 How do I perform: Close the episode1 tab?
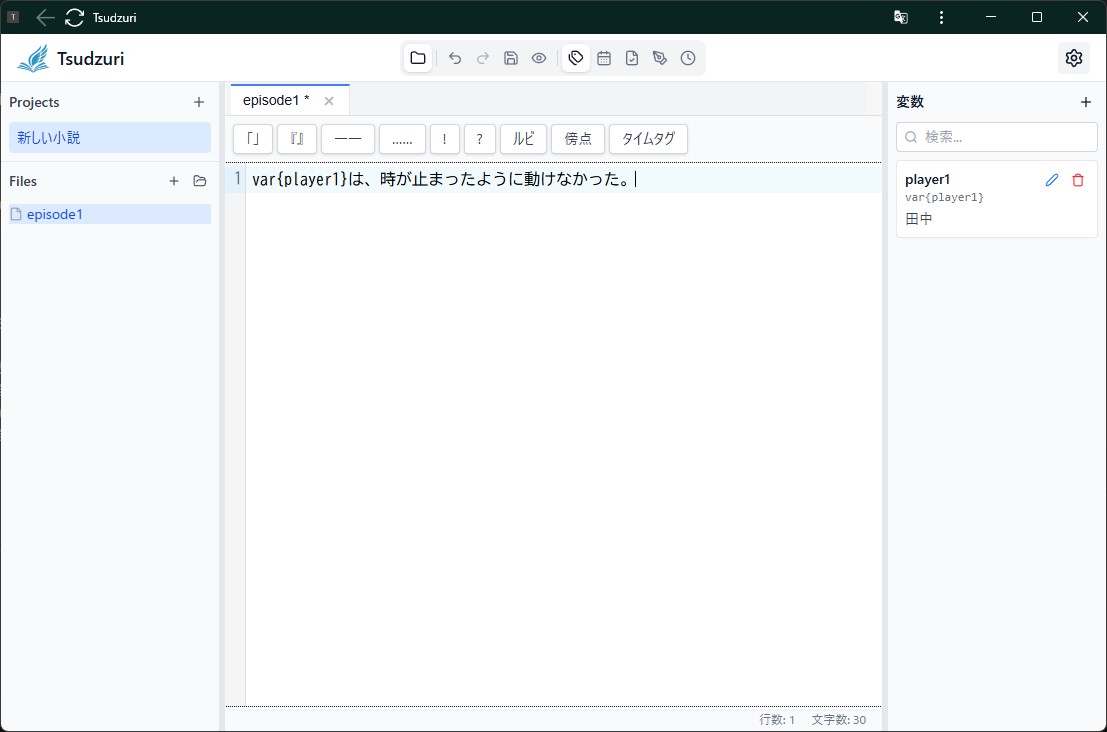point(329,101)
